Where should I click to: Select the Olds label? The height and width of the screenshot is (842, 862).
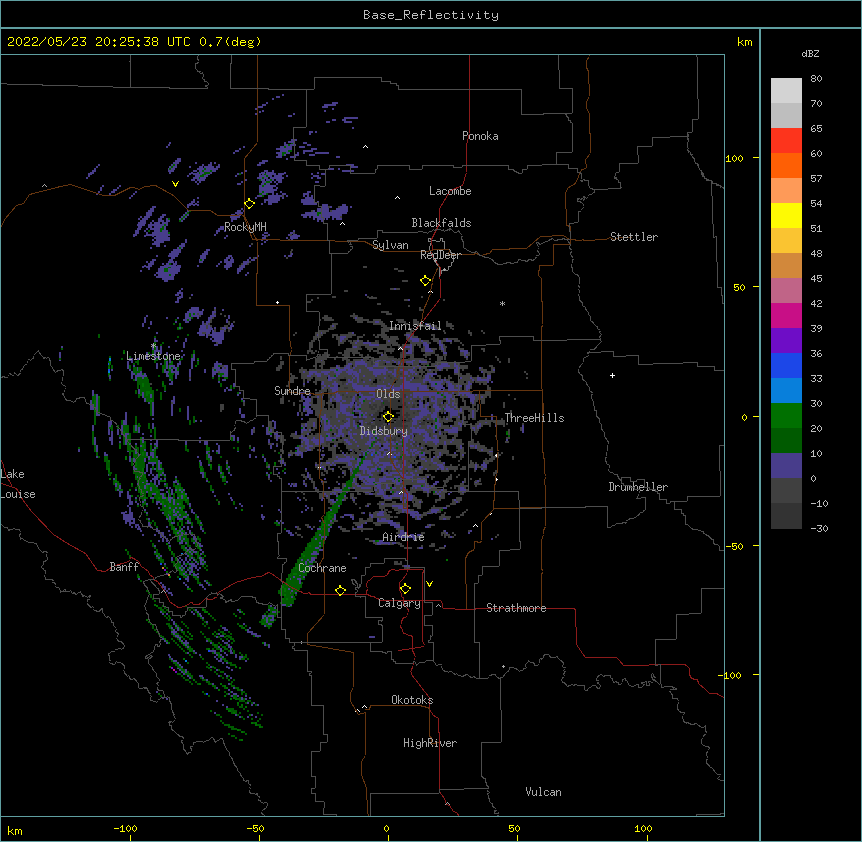388,394
